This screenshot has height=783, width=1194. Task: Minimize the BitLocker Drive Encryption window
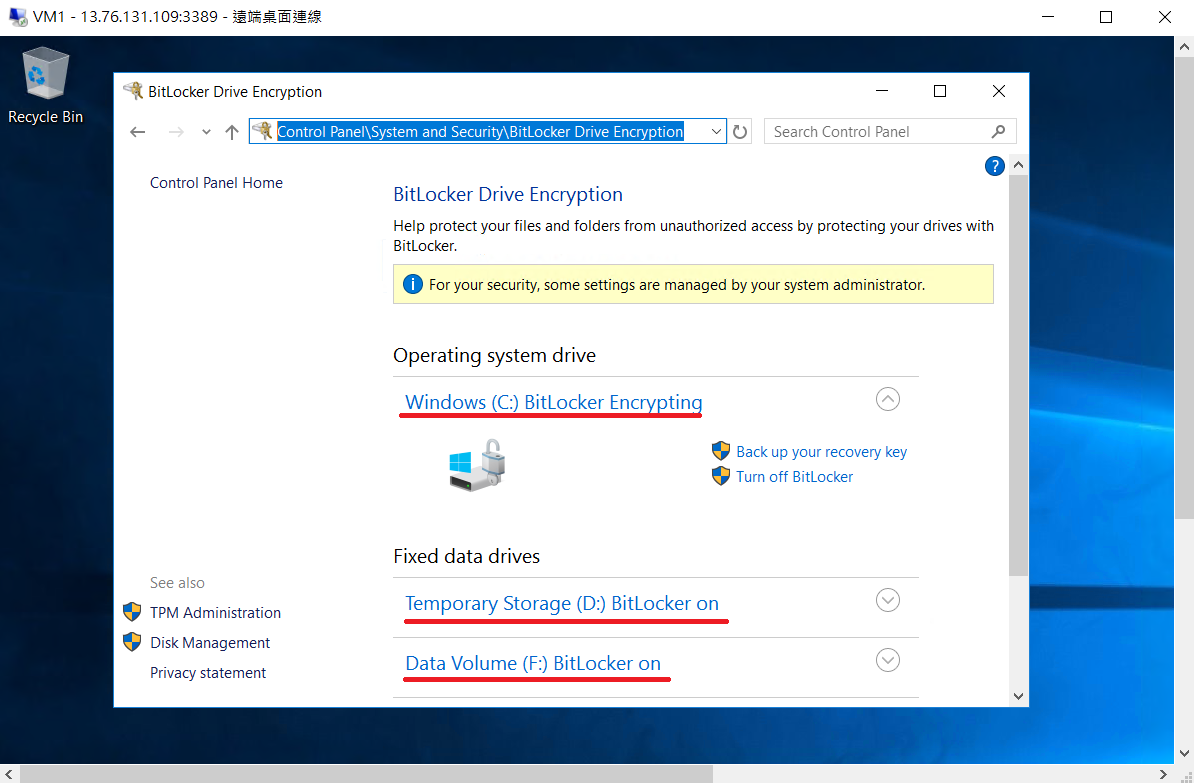[882, 91]
